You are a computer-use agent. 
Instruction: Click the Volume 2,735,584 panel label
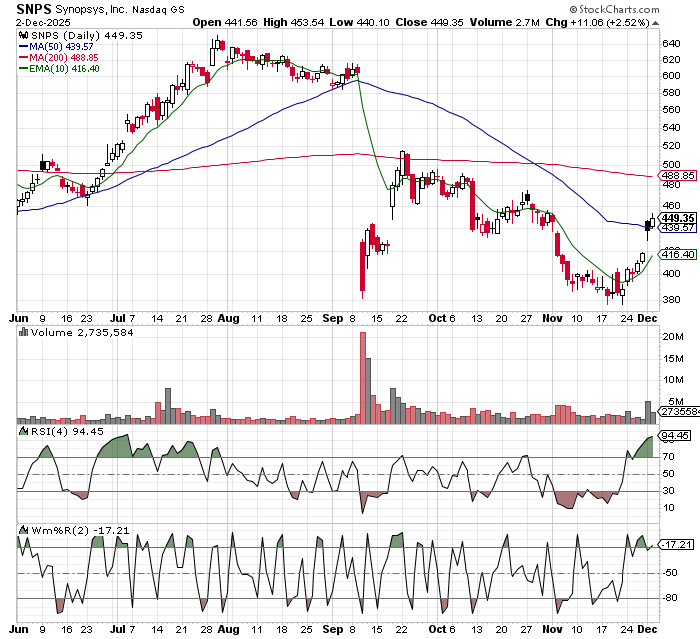tap(82, 333)
